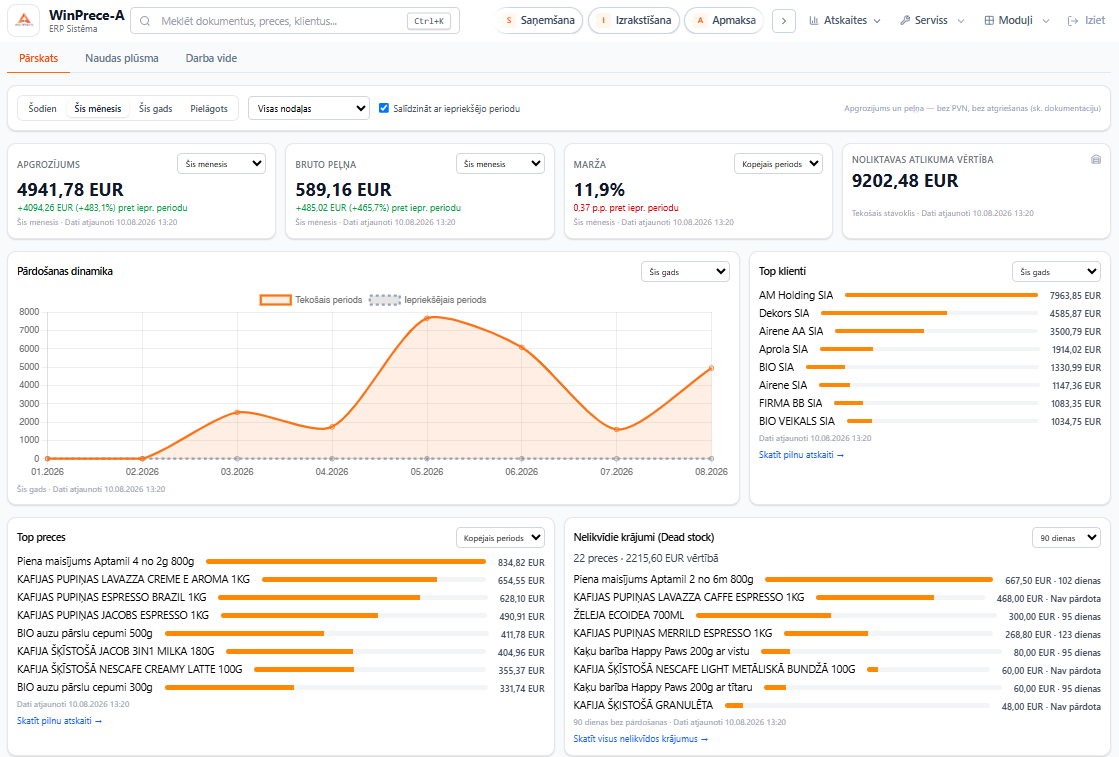This screenshot has height=757, width=1119.
Task: Click the grid icon beside Moduļi
Action: (x=989, y=21)
